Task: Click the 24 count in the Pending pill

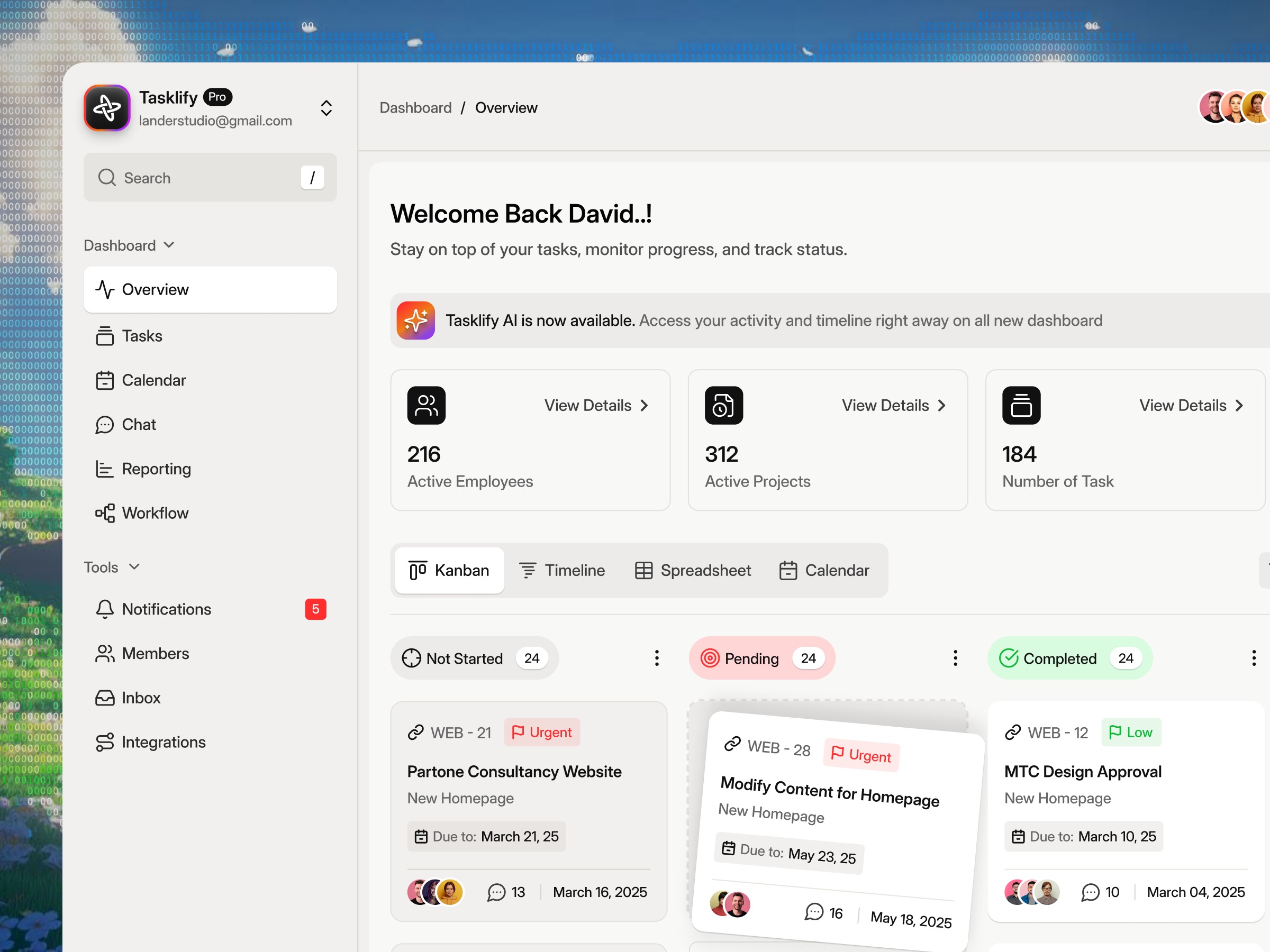Action: [x=809, y=658]
